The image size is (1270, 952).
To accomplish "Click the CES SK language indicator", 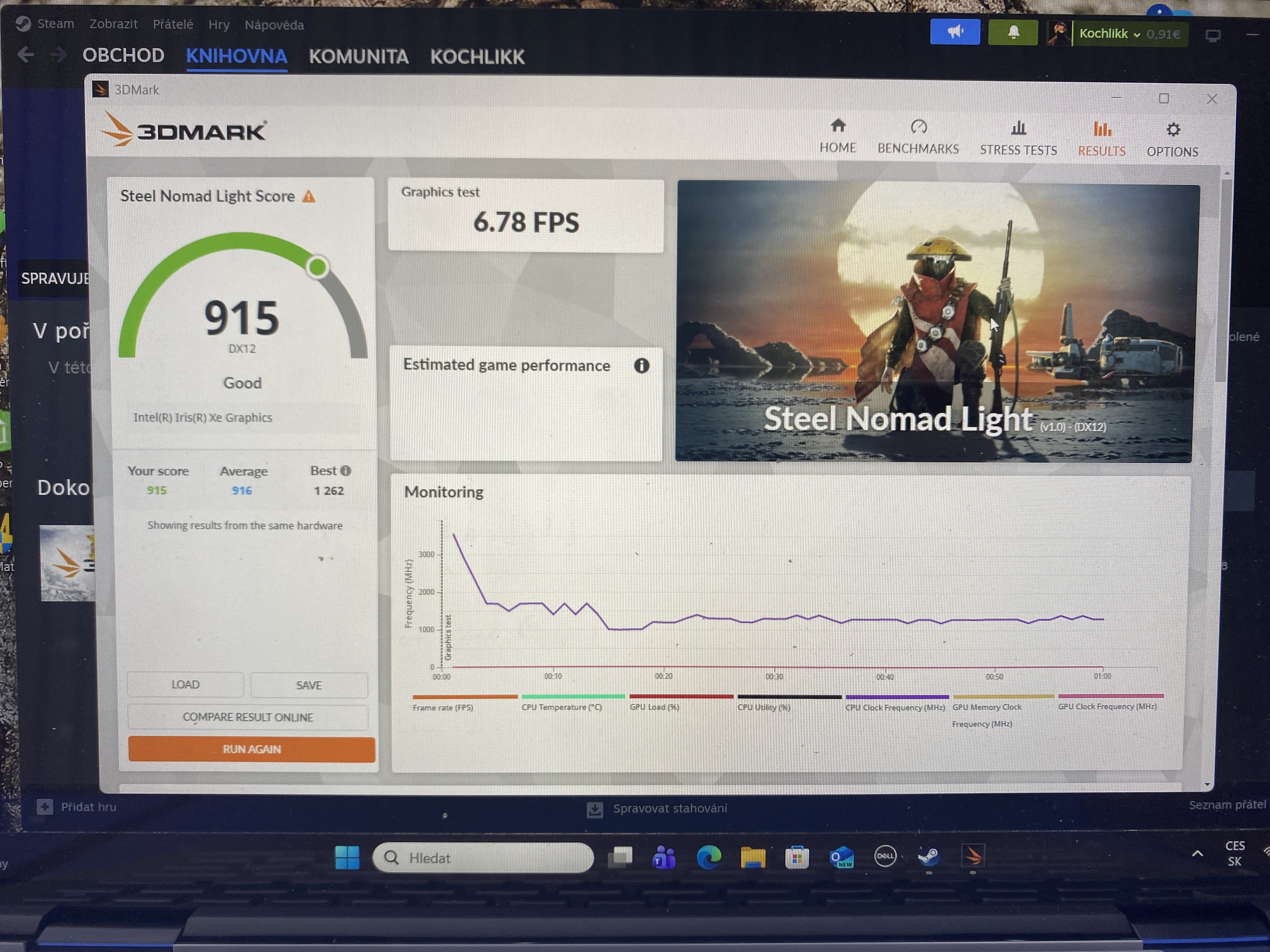I will pyautogui.click(x=1235, y=853).
